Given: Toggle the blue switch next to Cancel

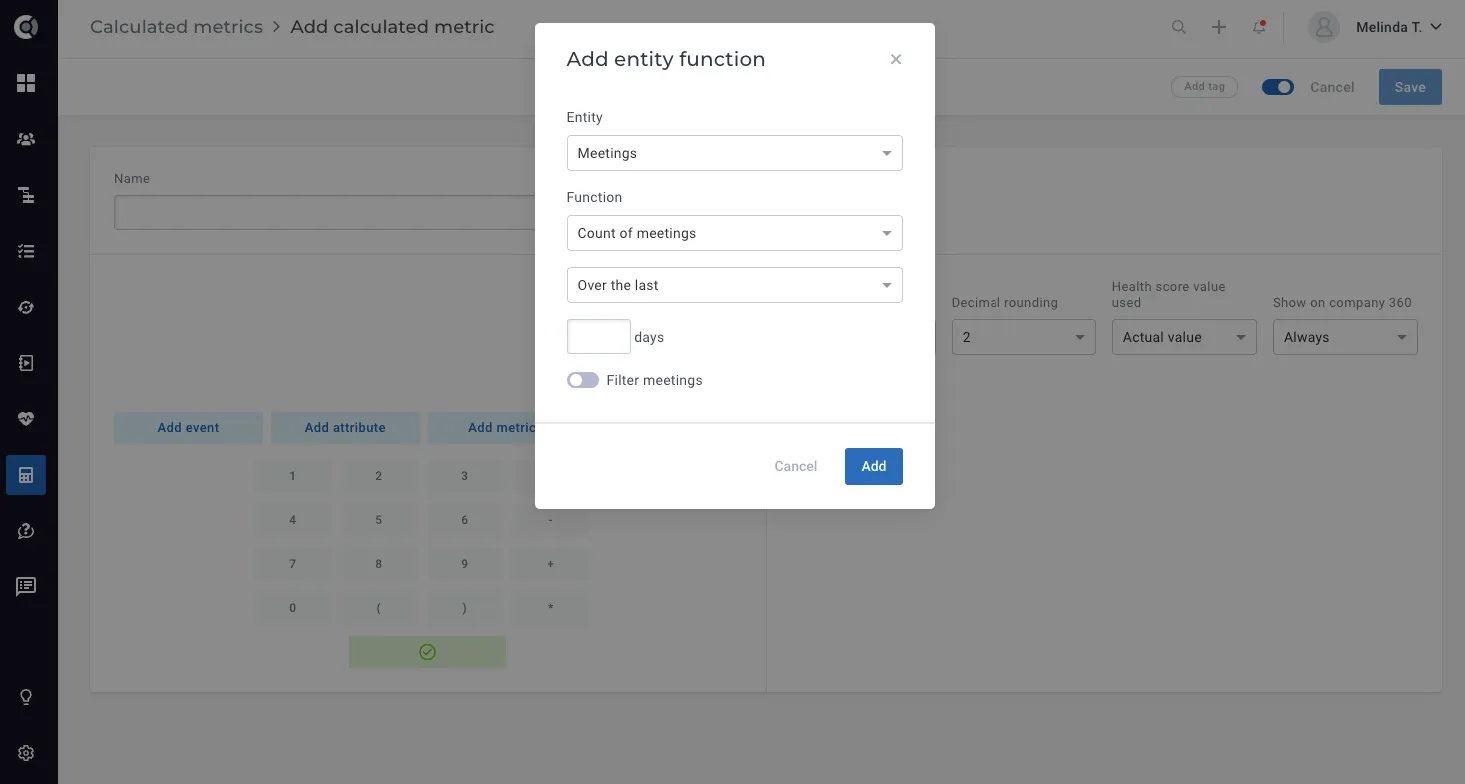Looking at the screenshot, I should tap(1278, 87).
